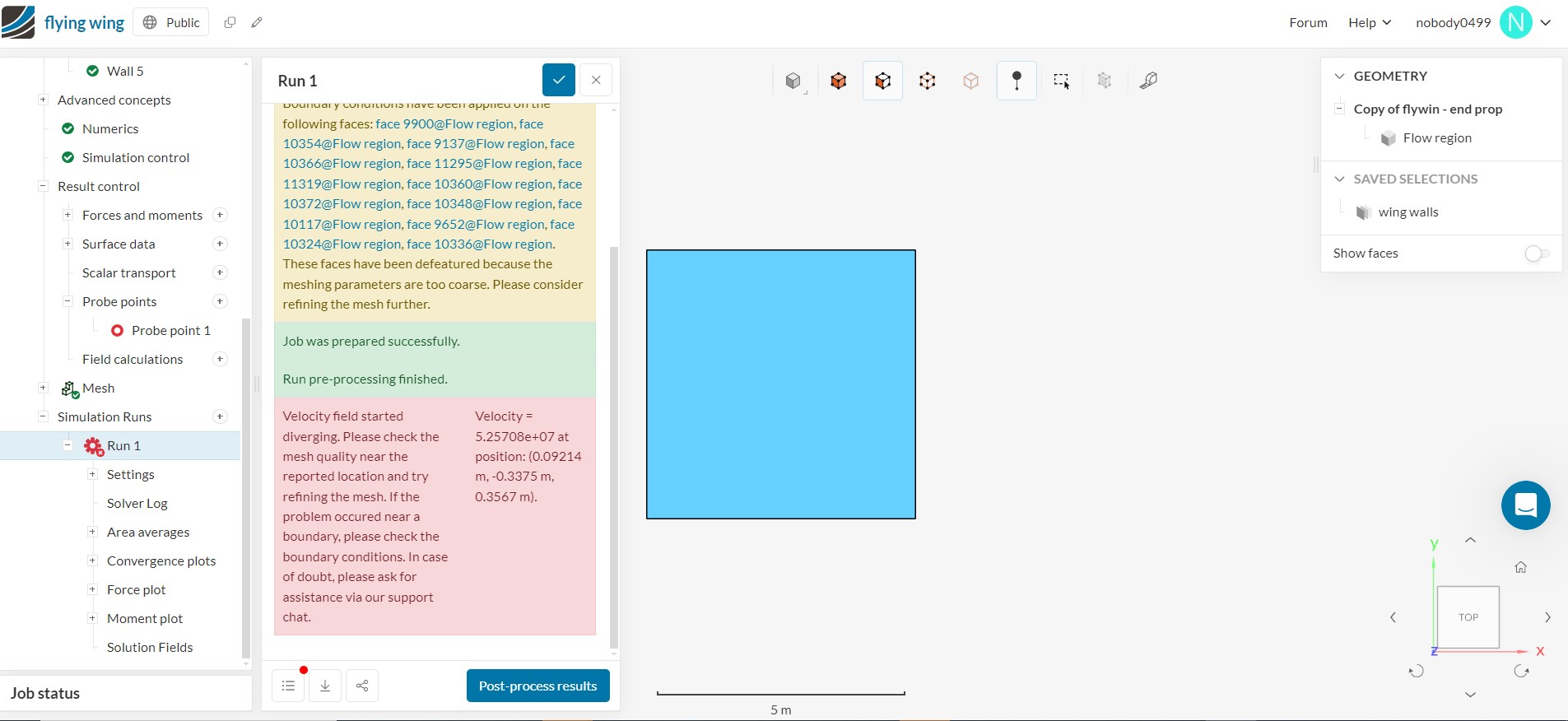The width and height of the screenshot is (1568, 721).
Task: Expand the Advanced concepts tree node
Action: (x=43, y=100)
